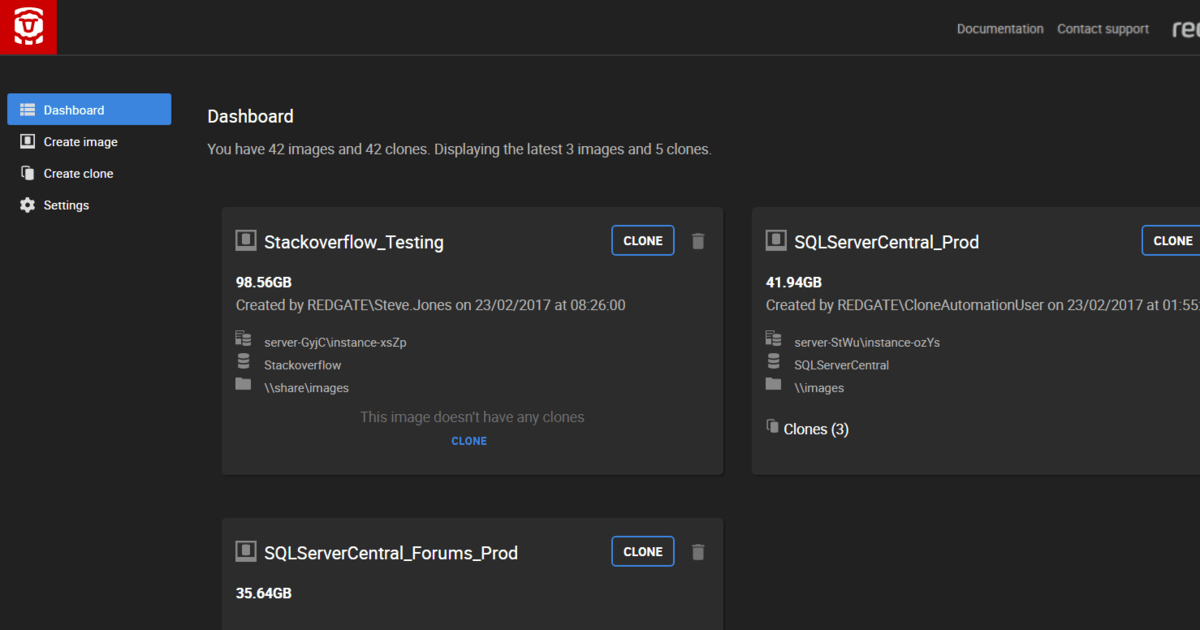Click the 35.64GB size text
1200x630 pixels.
click(264, 593)
